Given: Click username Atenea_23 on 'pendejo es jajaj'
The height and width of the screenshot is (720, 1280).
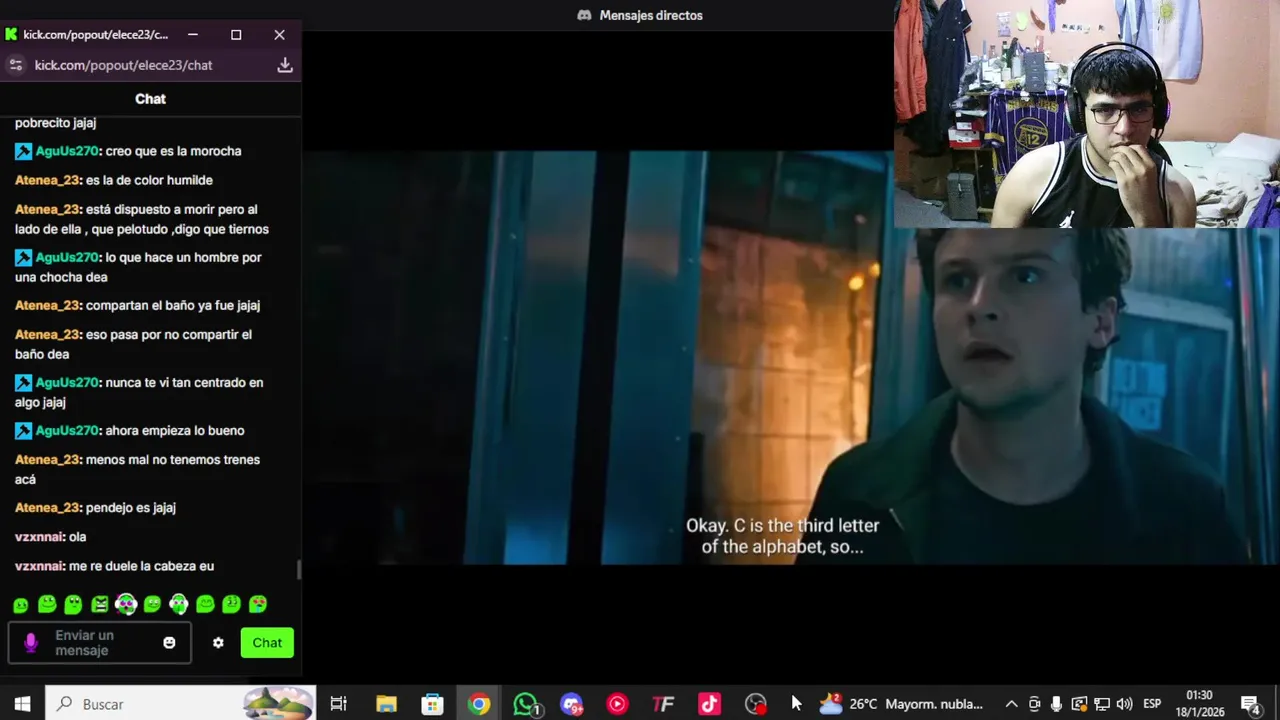Looking at the screenshot, I should pyautogui.click(x=47, y=508).
